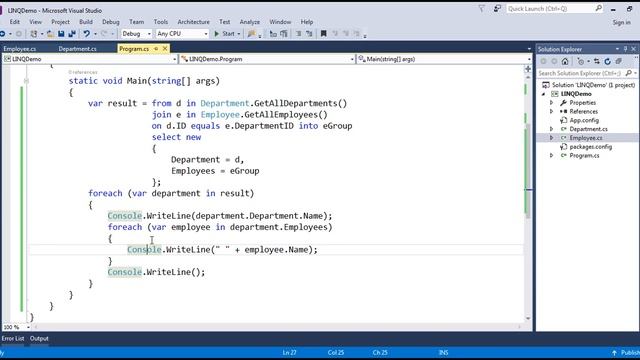The width and height of the screenshot is (640, 360).
Task: Open the Analyze menu
Action: pyautogui.click(x=249, y=22)
